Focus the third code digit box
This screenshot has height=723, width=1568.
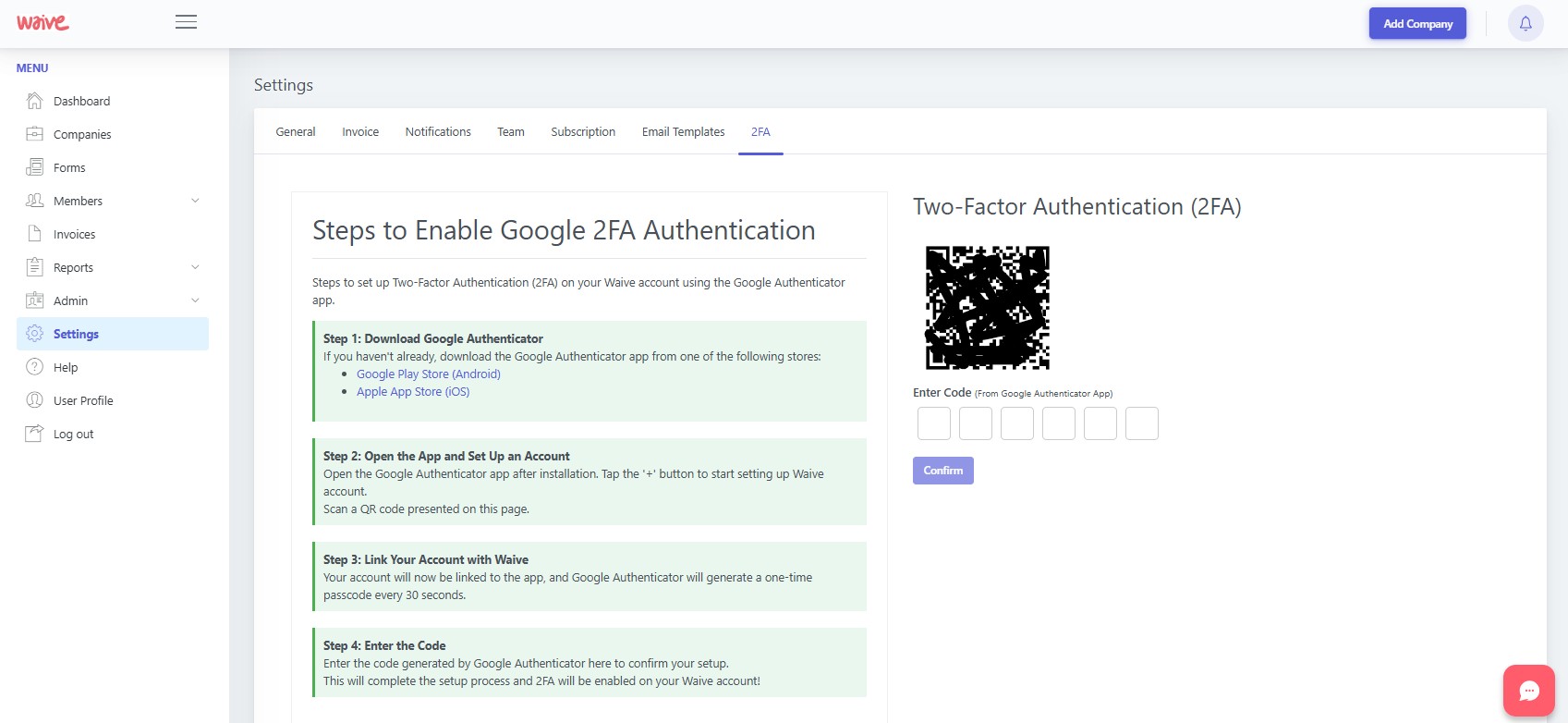(x=1017, y=423)
